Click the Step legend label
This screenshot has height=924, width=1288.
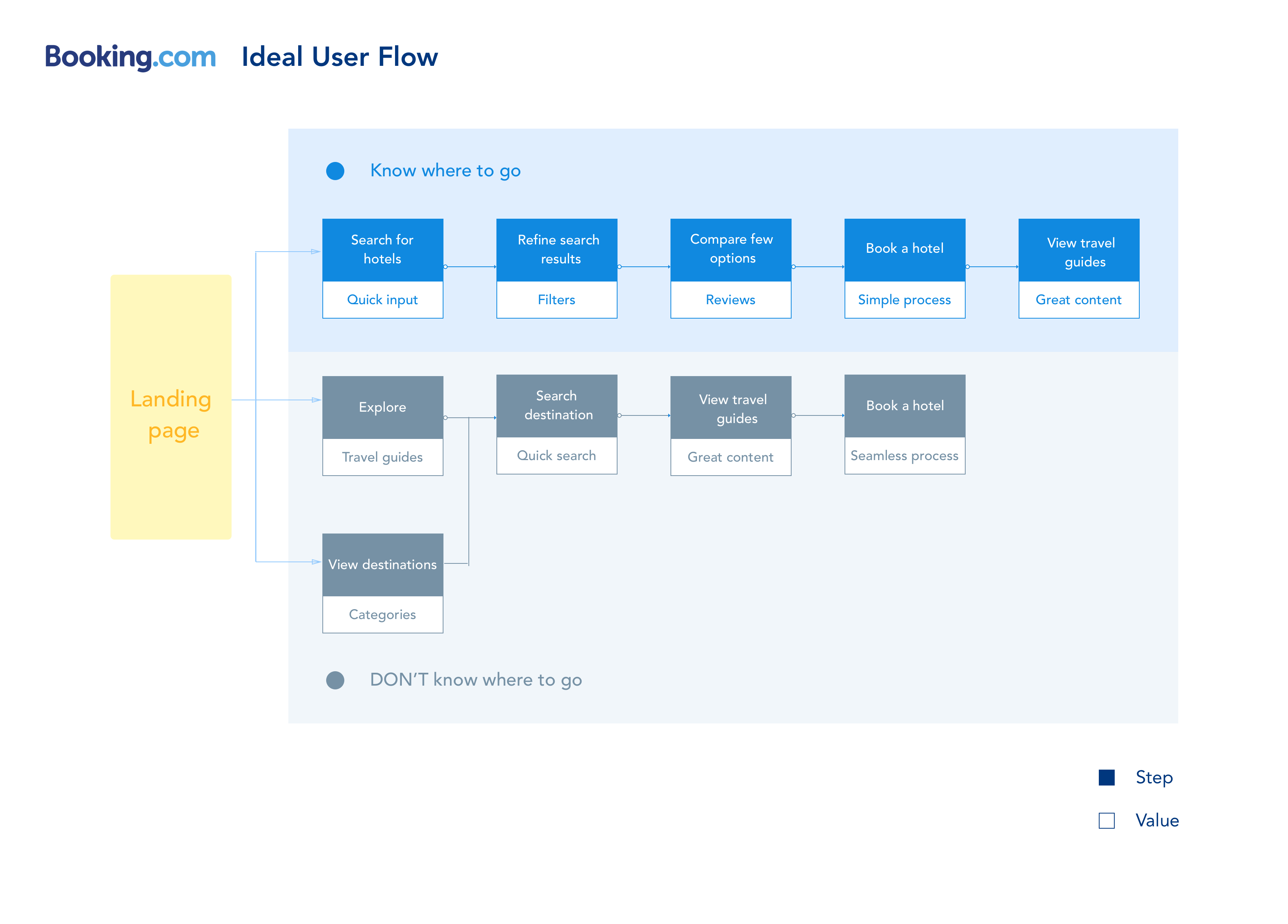click(1154, 778)
